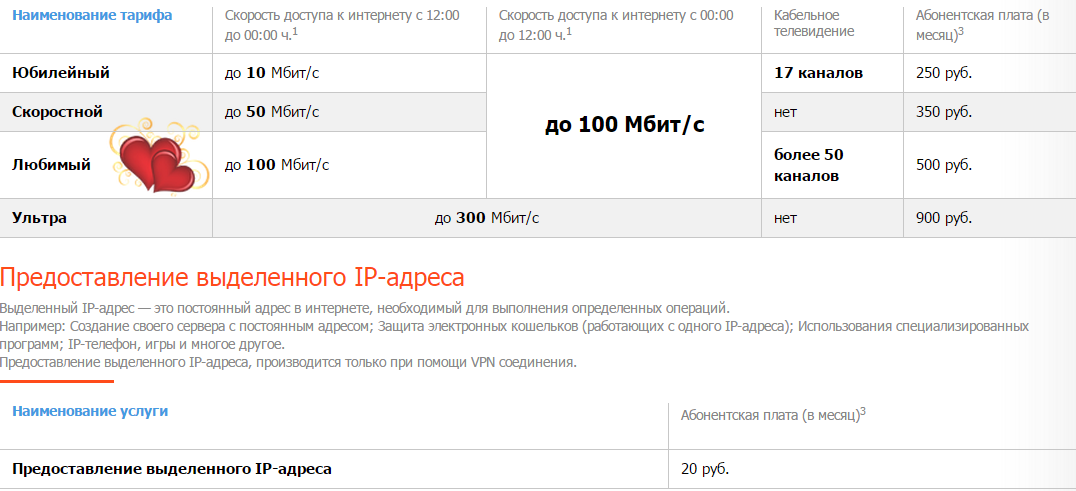Click the 'до 100 Мбит/с' merged cell

tap(624, 125)
